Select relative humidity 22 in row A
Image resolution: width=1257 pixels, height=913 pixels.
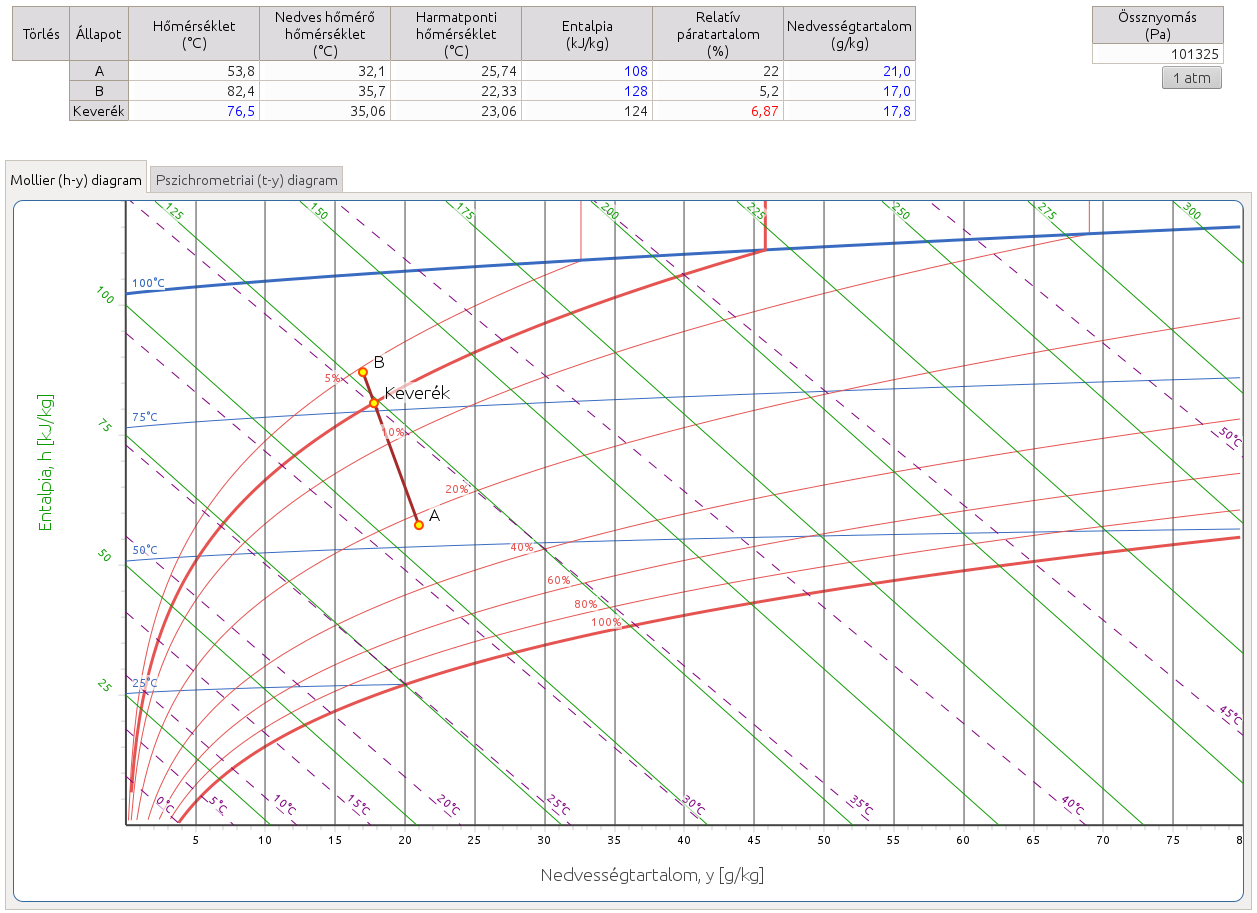point(718,71)
